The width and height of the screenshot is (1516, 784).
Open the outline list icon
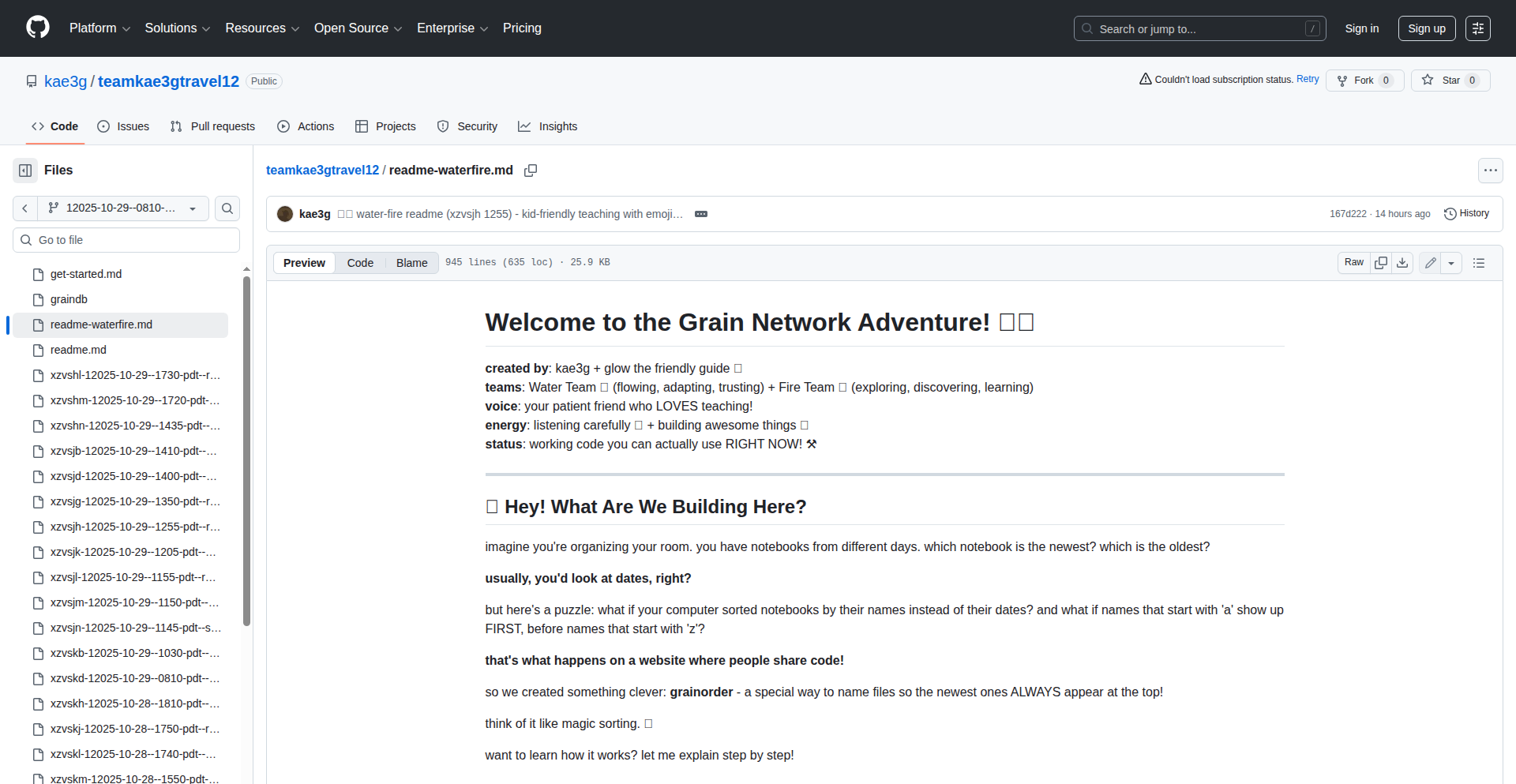point(1479,263)
